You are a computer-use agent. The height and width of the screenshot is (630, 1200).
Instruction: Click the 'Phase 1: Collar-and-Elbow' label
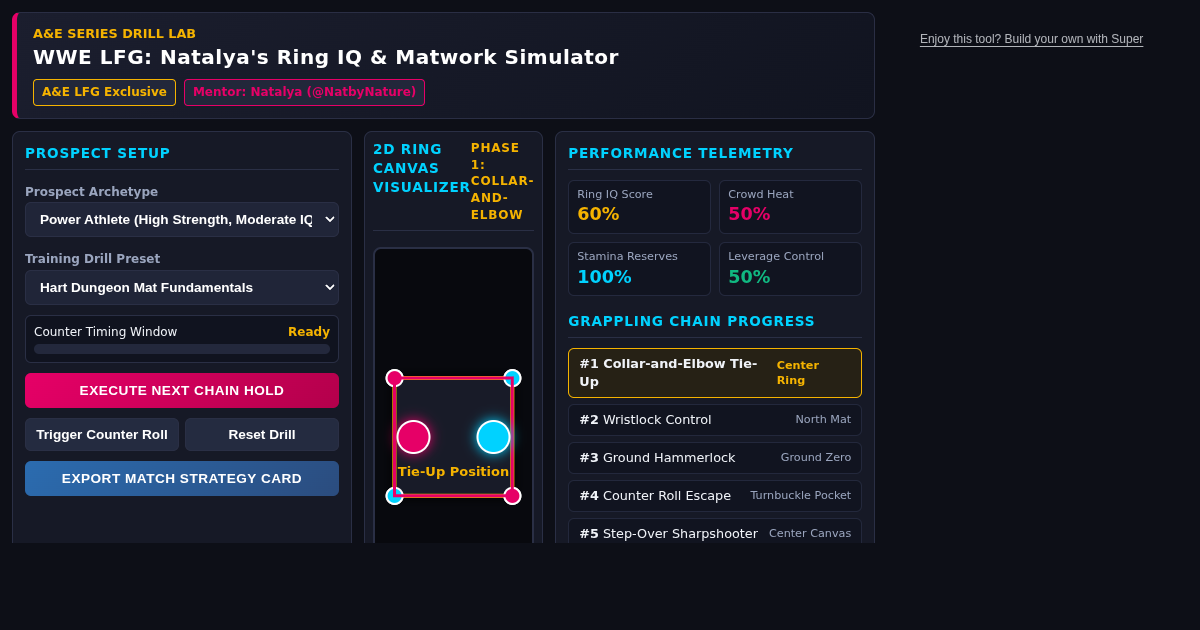coord(502,181)
